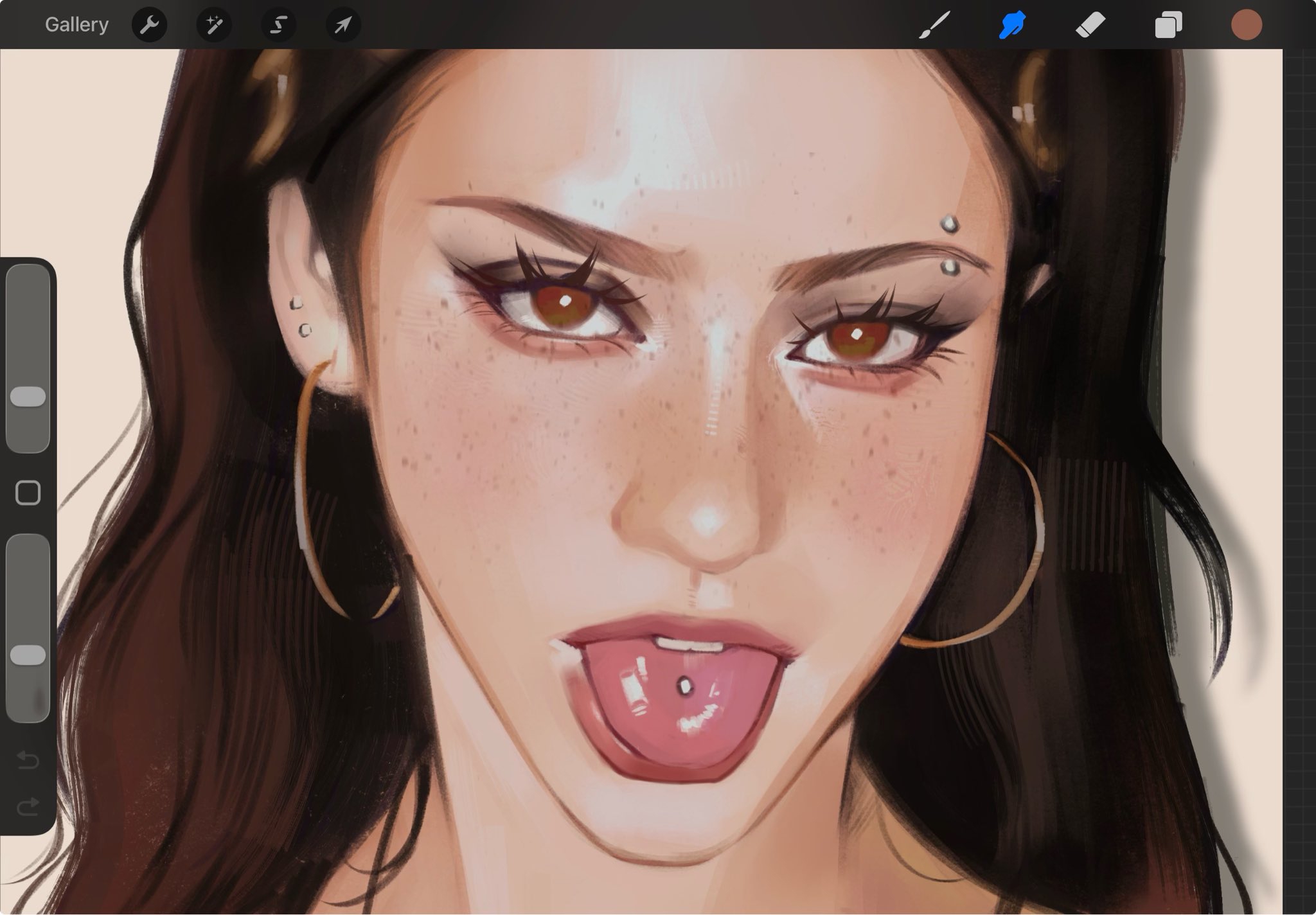Activate the Transform arrow tool
Screen dimensions: 1316x915
[343, 25]
